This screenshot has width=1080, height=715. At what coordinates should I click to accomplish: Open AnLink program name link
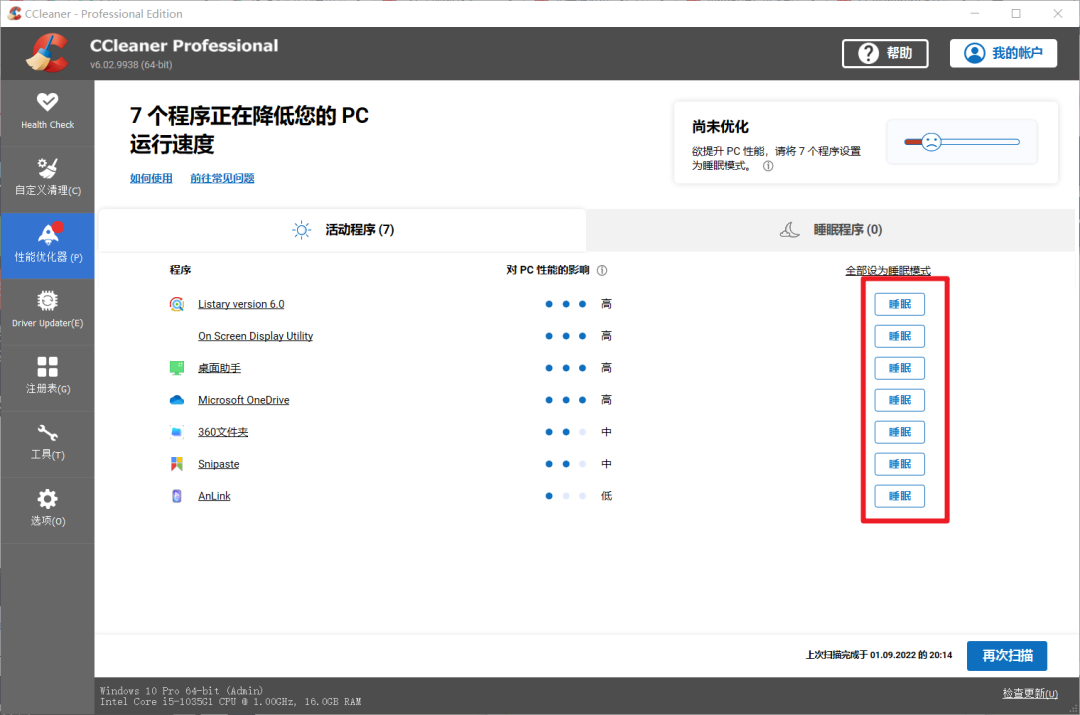(214, 496)
